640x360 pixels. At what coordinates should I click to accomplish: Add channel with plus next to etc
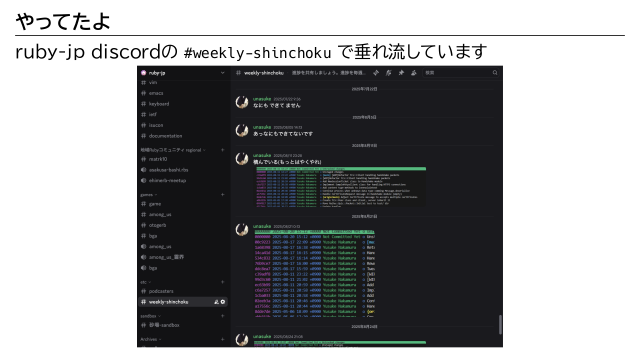pos(222,282)
